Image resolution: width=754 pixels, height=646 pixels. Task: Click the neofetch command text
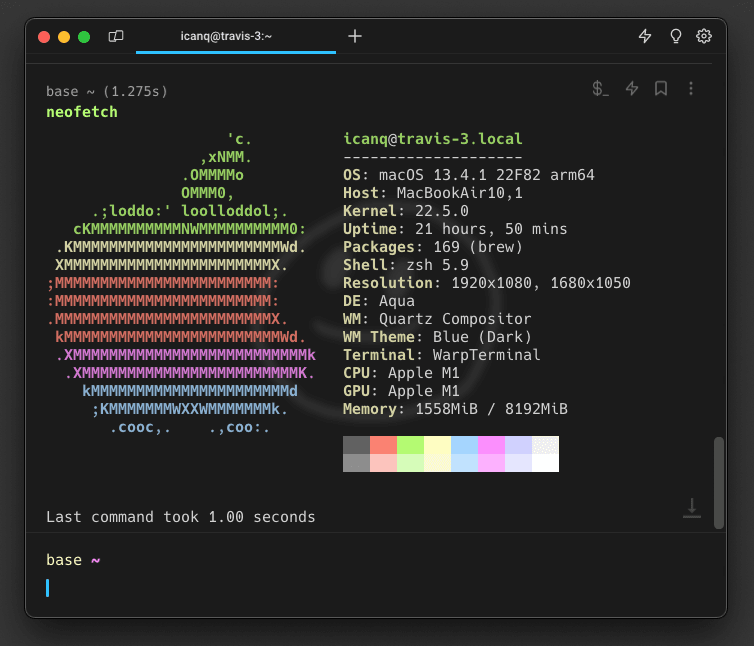[82, 112]
